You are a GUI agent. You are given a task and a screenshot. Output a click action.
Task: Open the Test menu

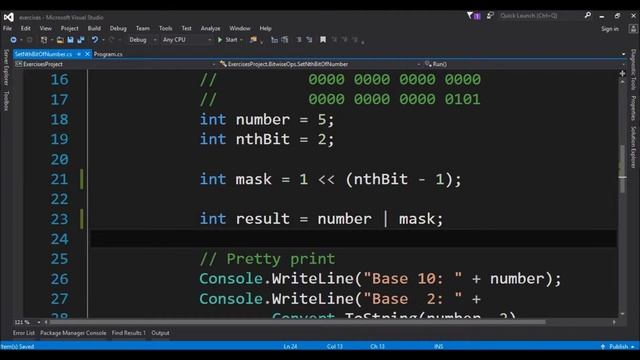(x=187, y=28)
